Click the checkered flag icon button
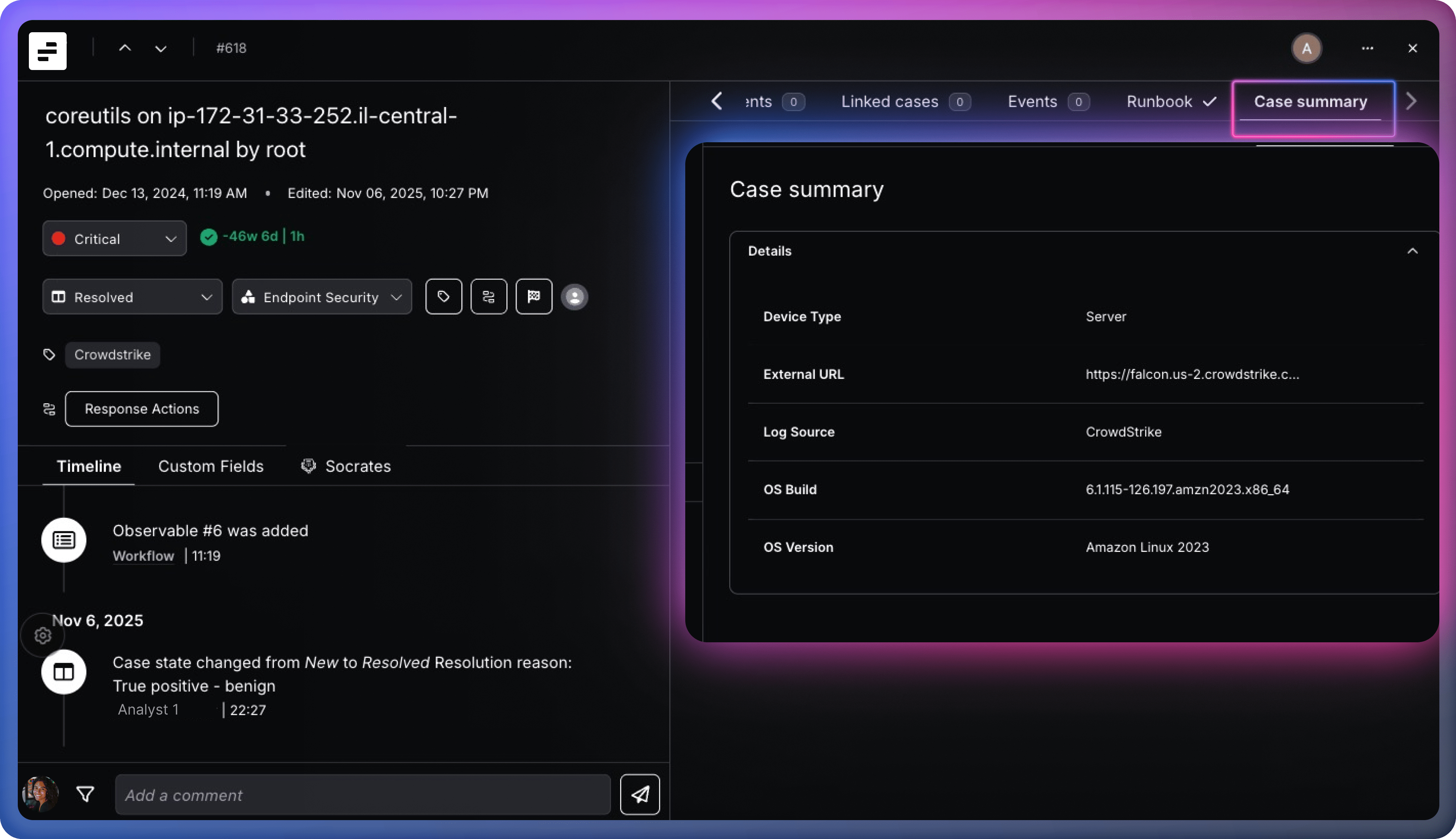Viewport: 1456px width, 839px height. [x=534, y=297]
